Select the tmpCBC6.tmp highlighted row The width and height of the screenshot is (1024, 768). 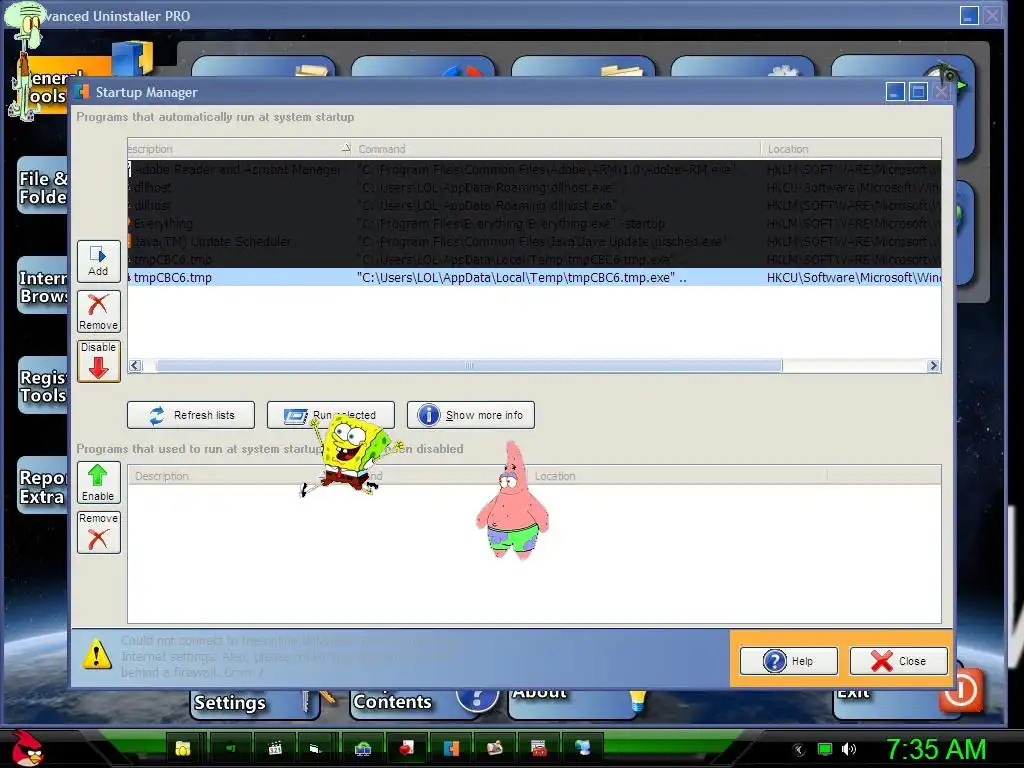pos(534,278)
